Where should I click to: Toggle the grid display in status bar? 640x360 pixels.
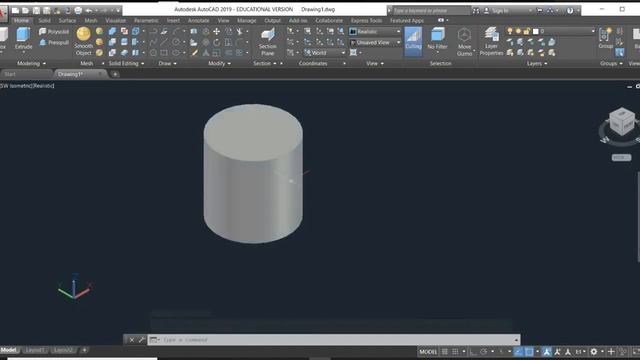click(445, 351)
